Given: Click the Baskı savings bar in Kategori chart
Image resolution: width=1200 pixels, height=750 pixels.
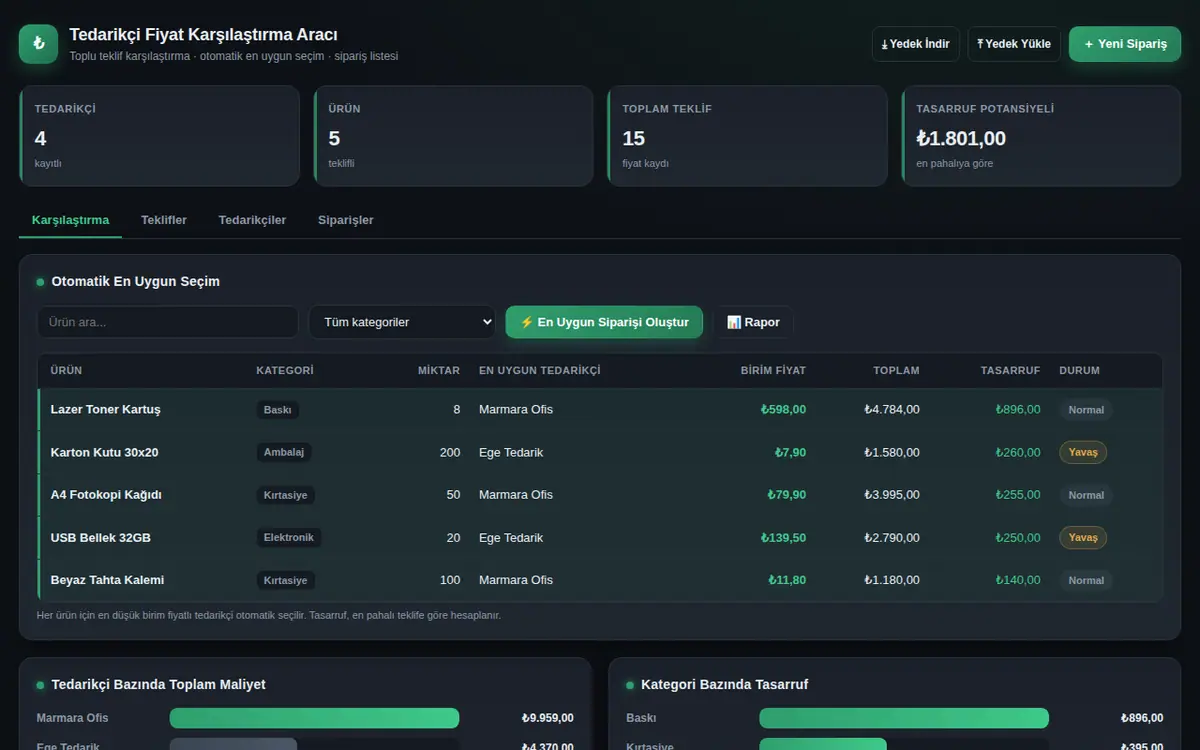Looking at the screenshot, I should coord(904,718).
